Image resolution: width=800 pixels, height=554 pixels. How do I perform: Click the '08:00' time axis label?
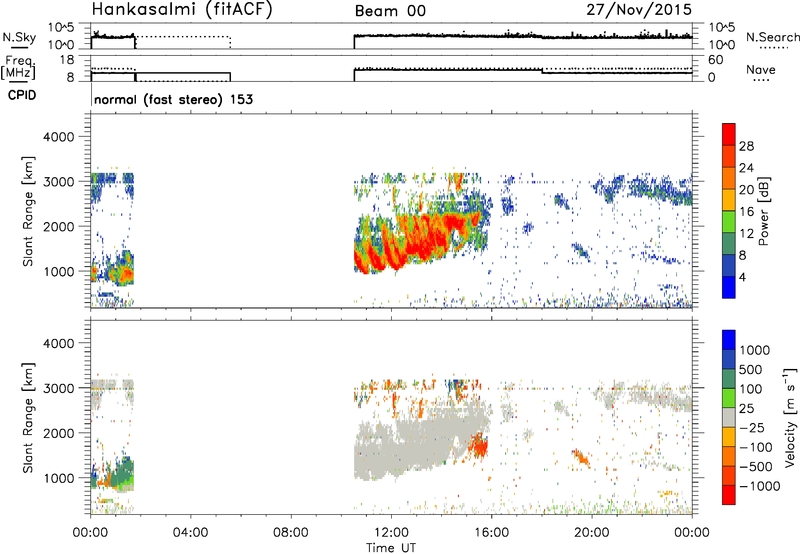[291, 532]
